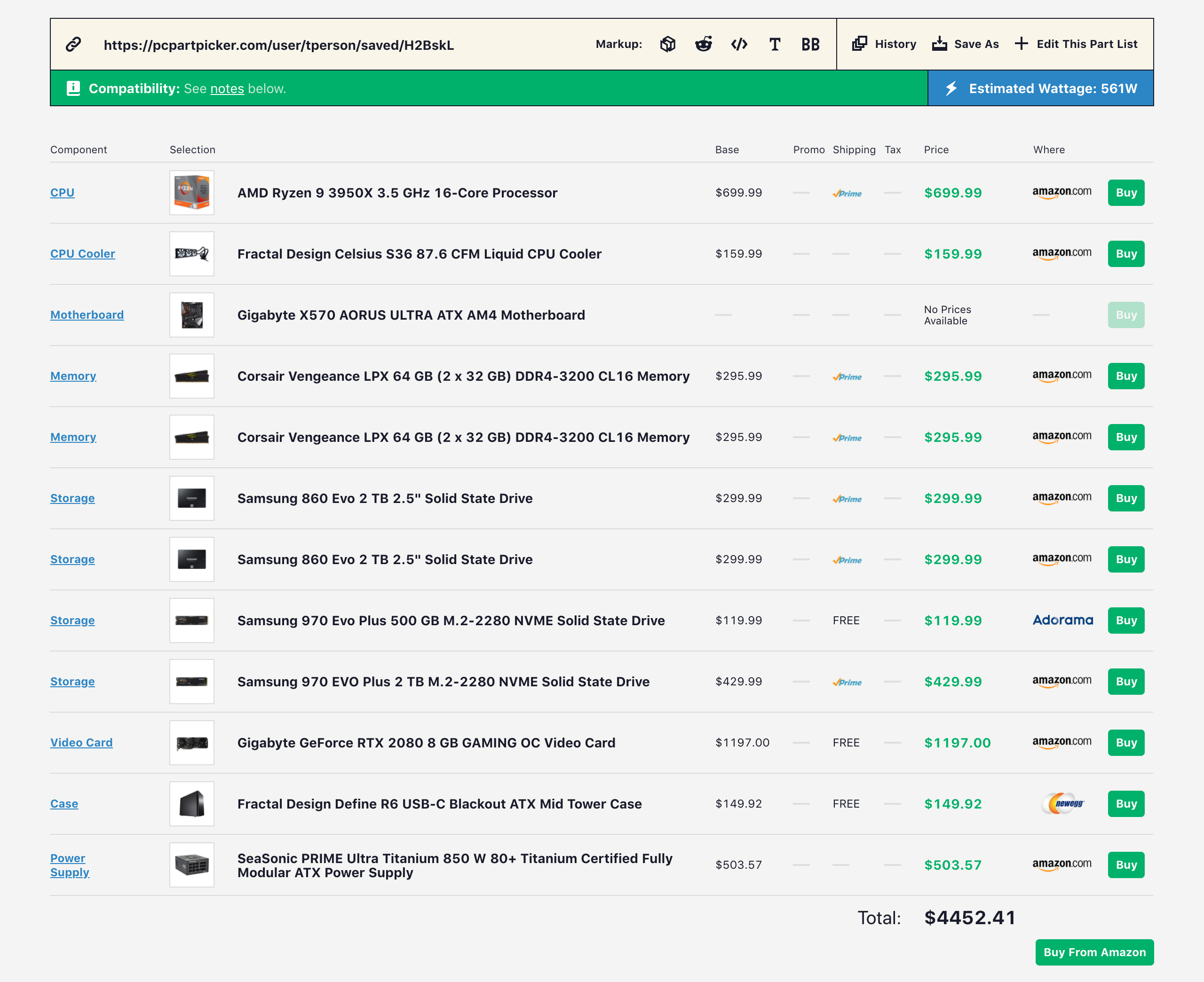Click the $149.92 green case price
The image size is (1204, 982).
(953, 804)
